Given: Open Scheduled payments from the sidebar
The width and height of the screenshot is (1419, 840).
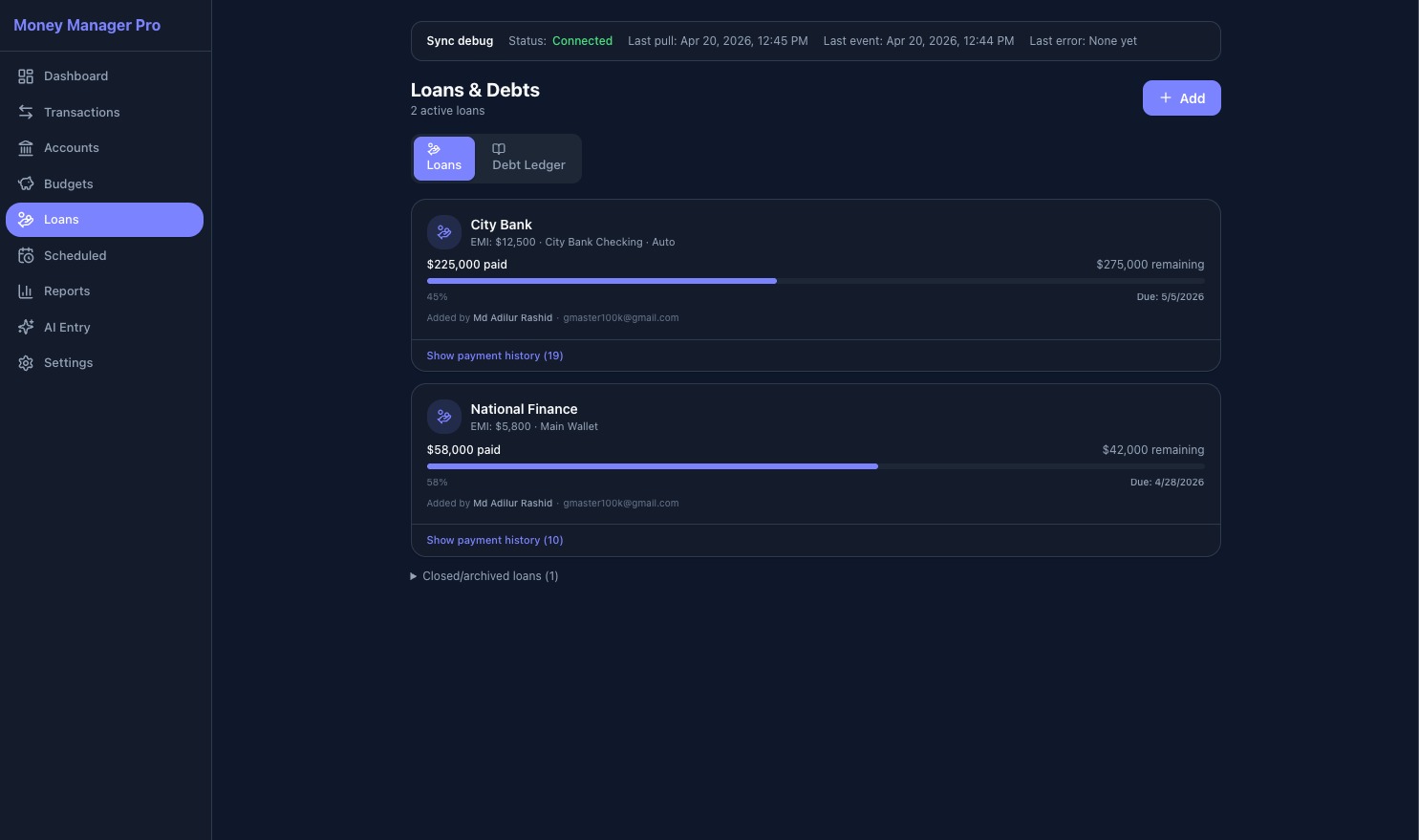Looking at the screenshot, I should click(x=75, y=255).
